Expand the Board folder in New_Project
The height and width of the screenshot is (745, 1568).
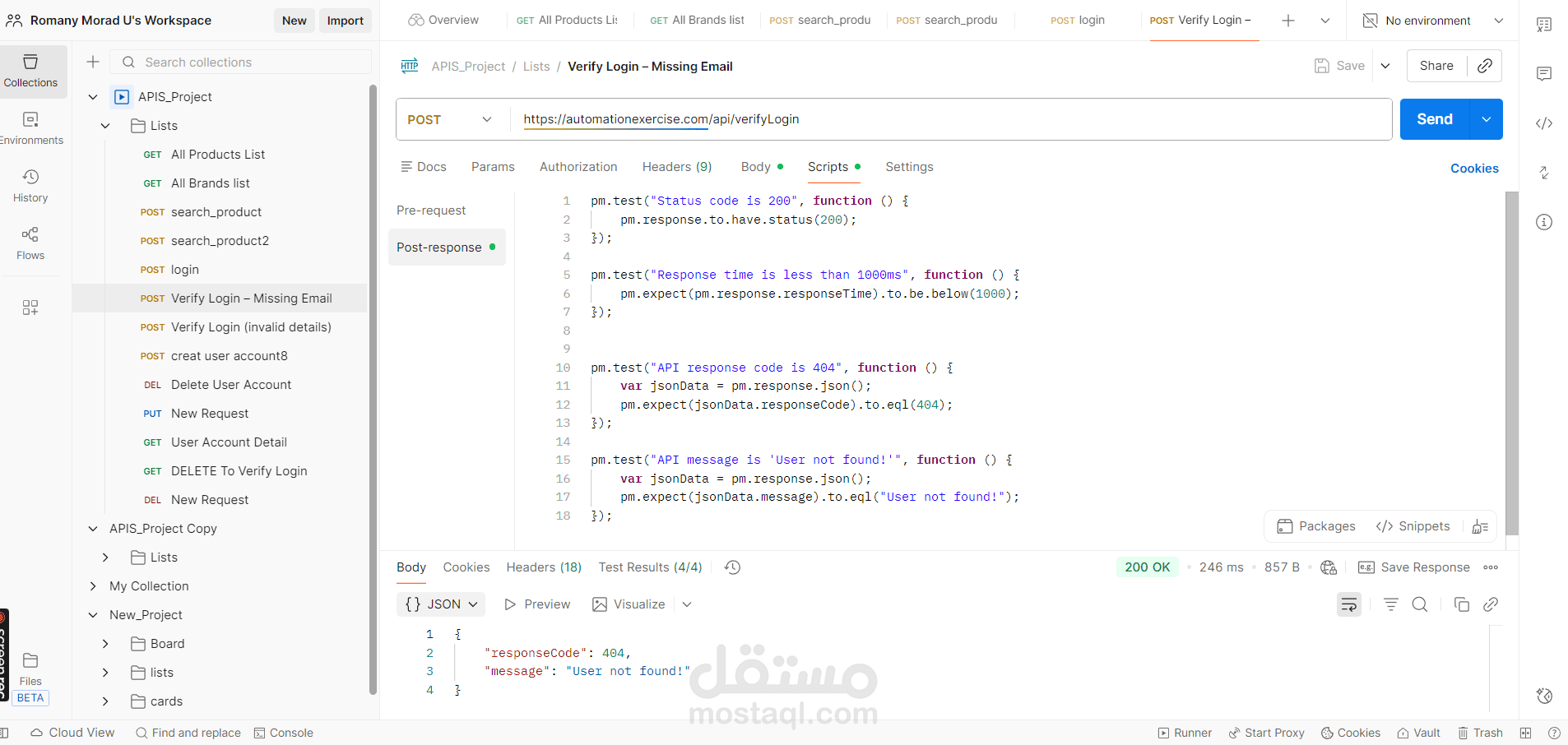coord(105,644)
